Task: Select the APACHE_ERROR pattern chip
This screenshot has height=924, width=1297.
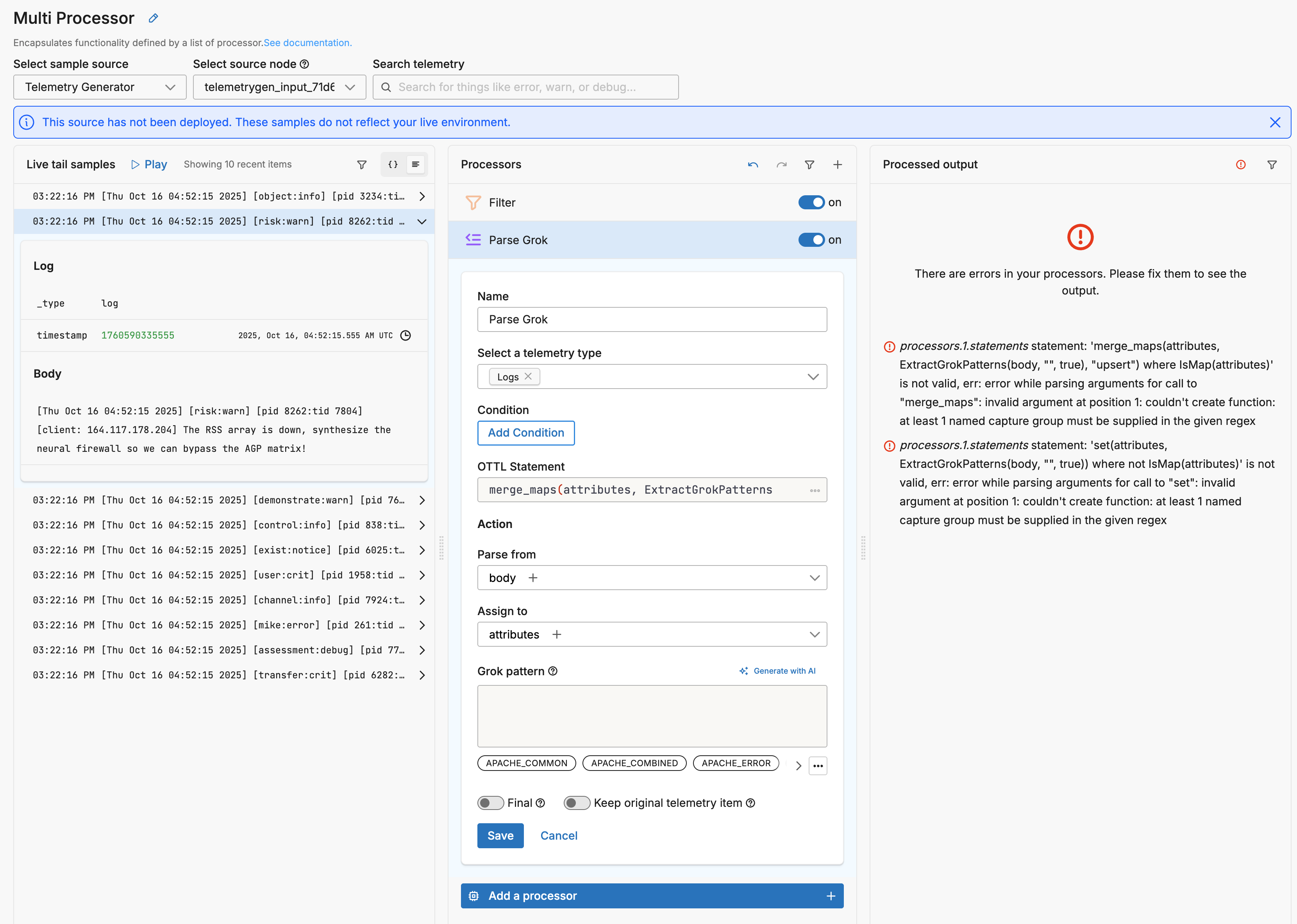Action: tap(735, 763)
